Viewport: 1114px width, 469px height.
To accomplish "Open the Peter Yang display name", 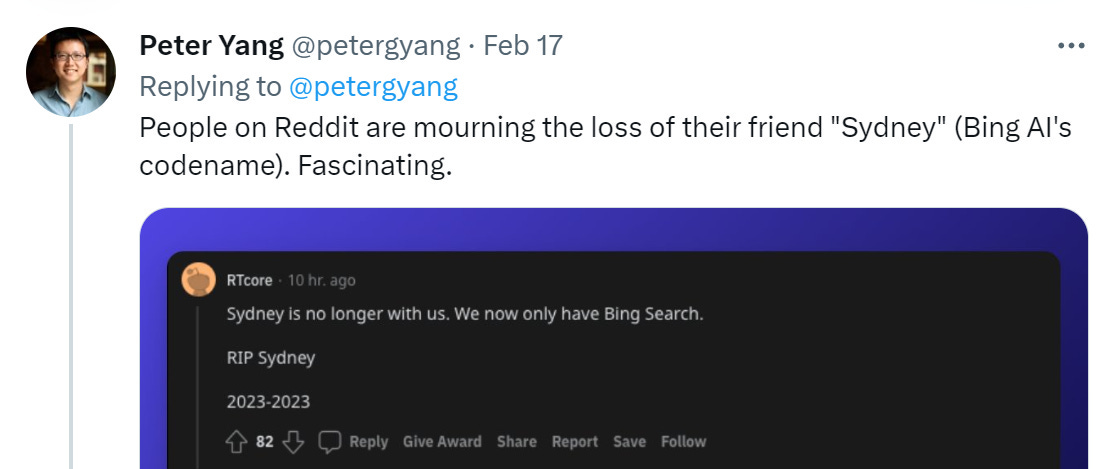I will coord(211,46).
